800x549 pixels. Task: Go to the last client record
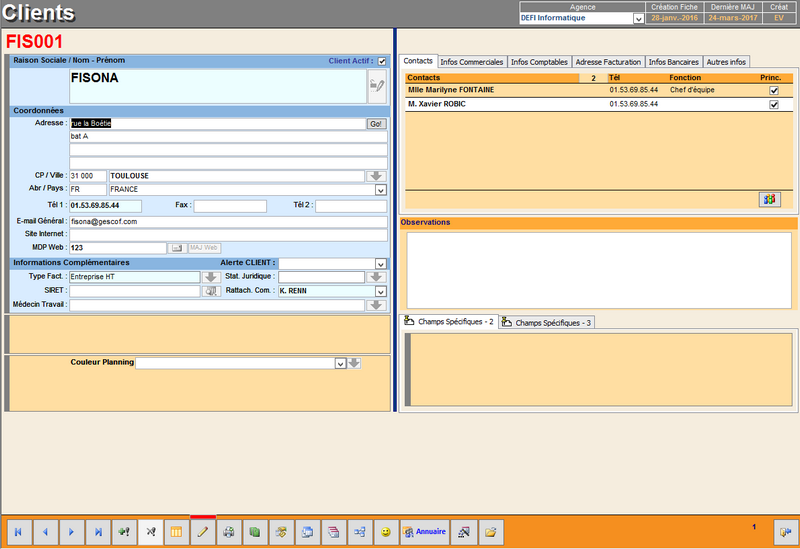point(97,532)
